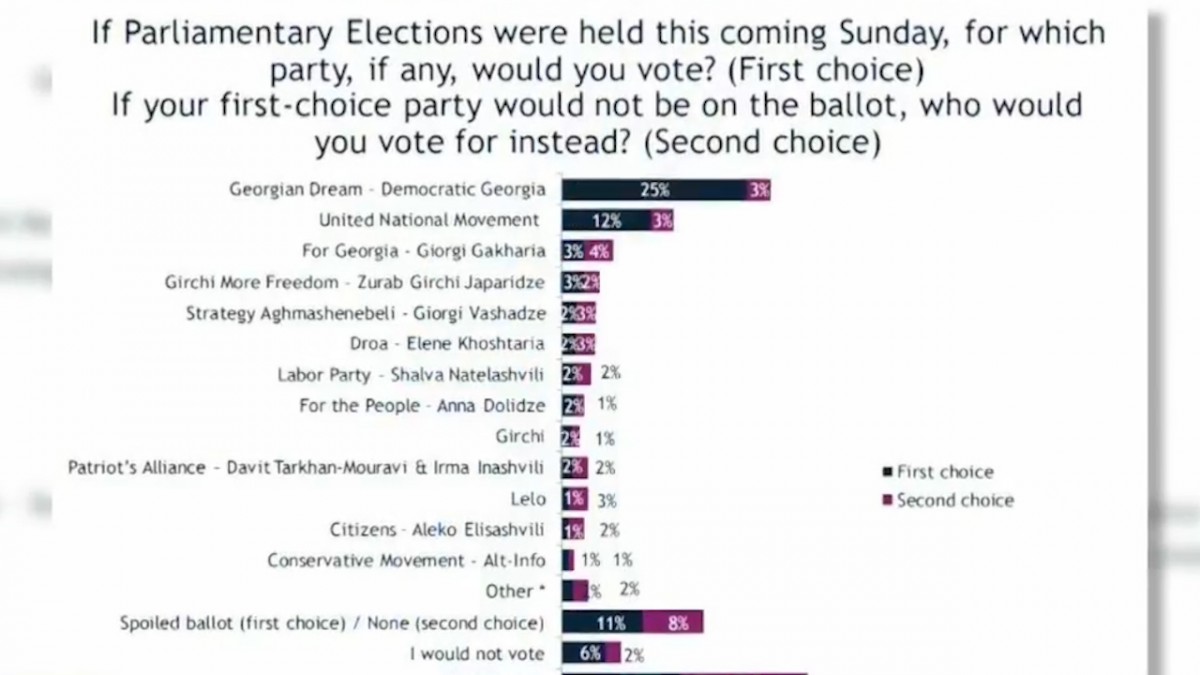Select the Spoiled ballot 11% first-choice bar
Screen dimensions: 1200x675
602,623
